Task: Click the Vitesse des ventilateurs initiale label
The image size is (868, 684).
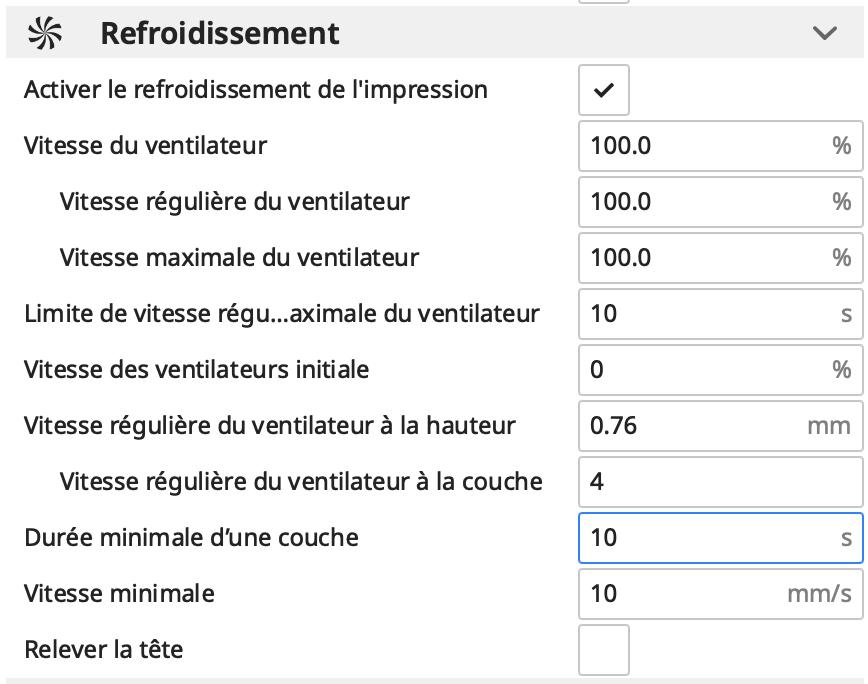Action: 196,370
